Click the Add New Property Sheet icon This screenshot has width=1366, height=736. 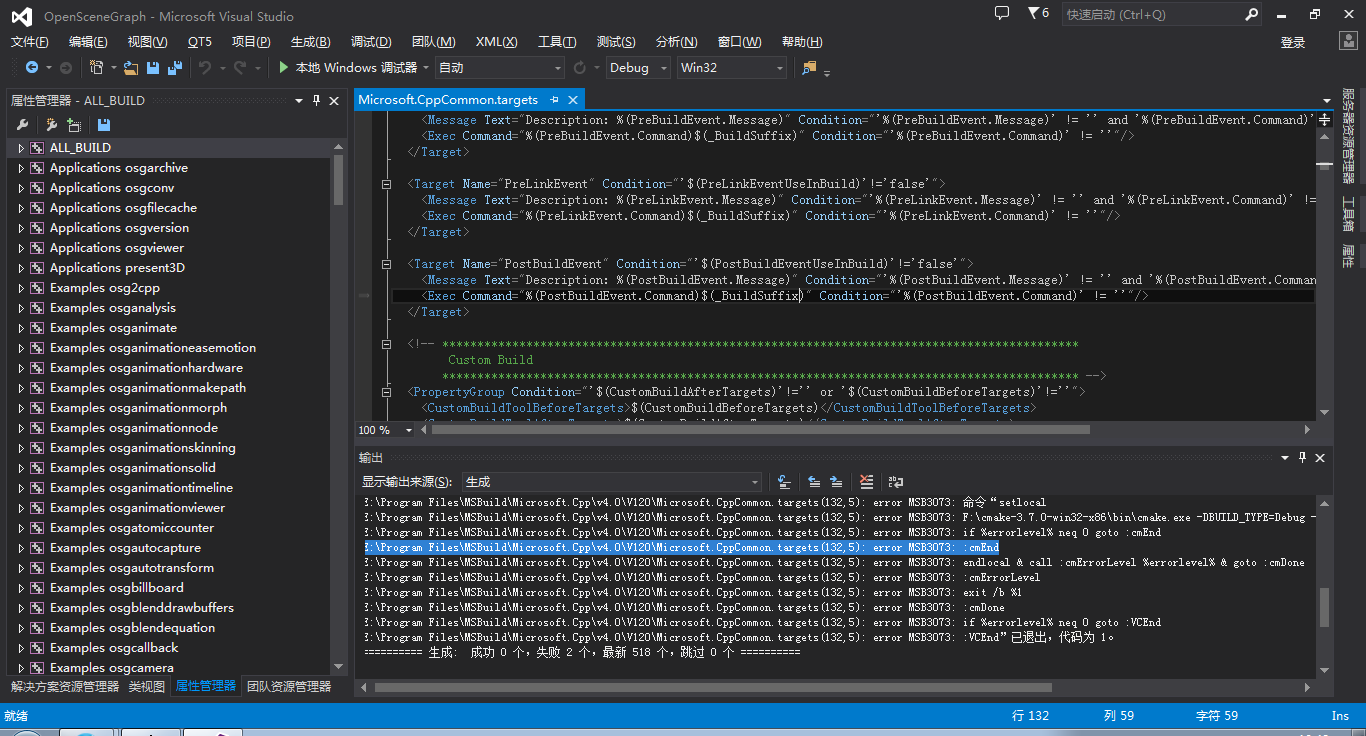pos(51,125)
